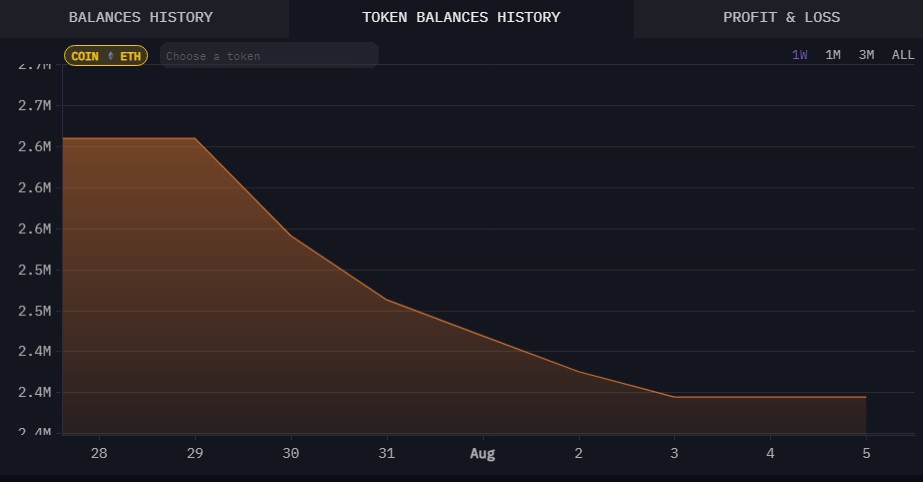Open the Choose a token field

tap(270, 56)
